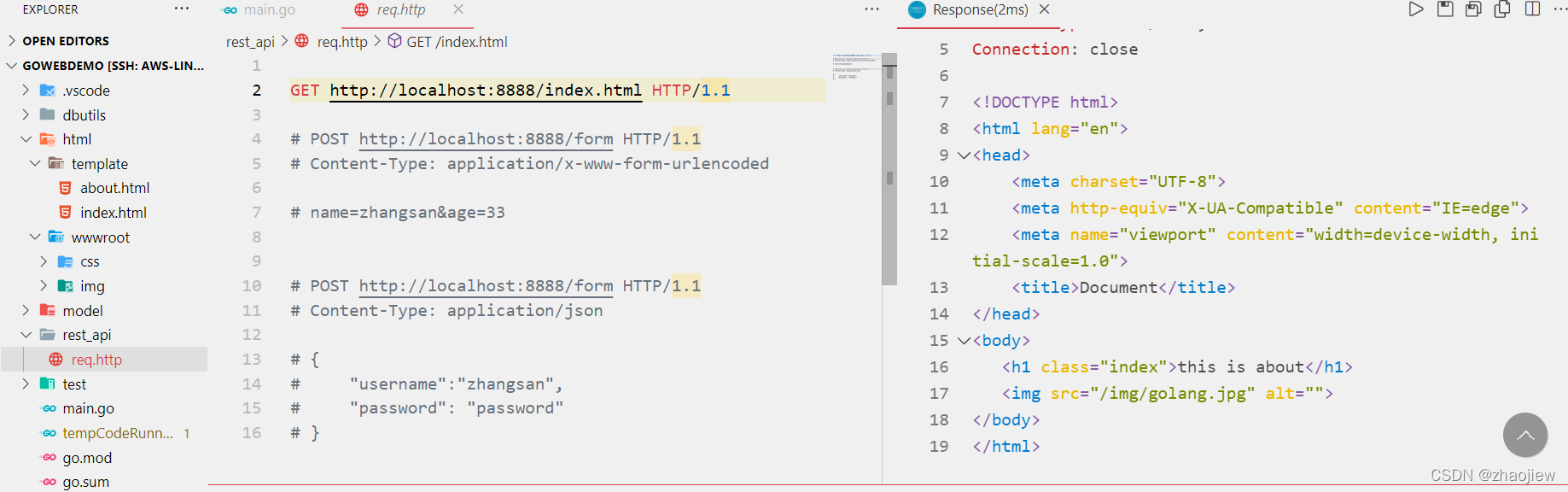The height and width of the screenshot is (492, 1568).
Task: Click the title Document line in response
Action: click(1123, 288)
